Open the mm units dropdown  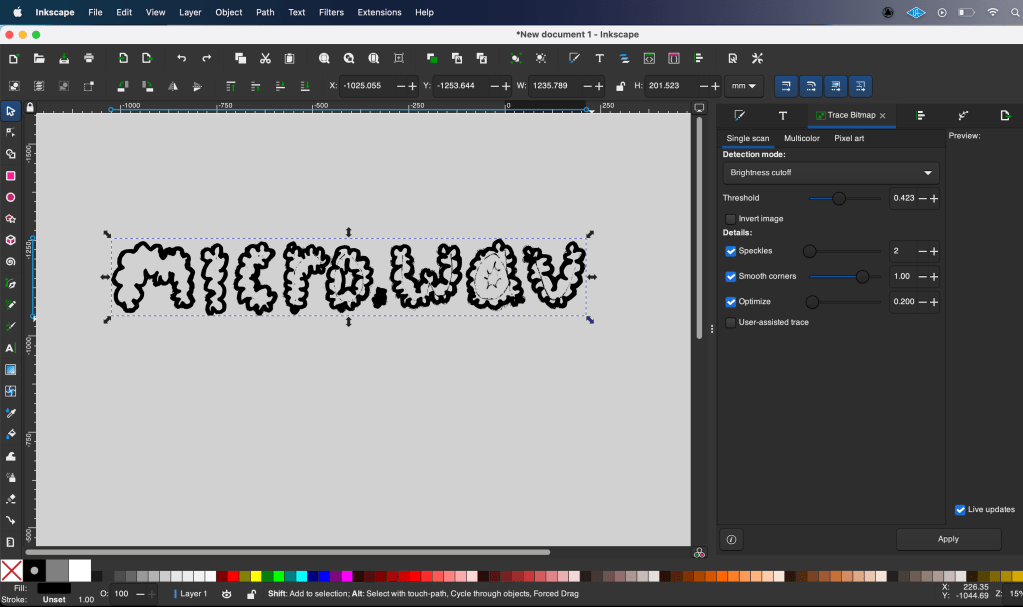point(744,86)
